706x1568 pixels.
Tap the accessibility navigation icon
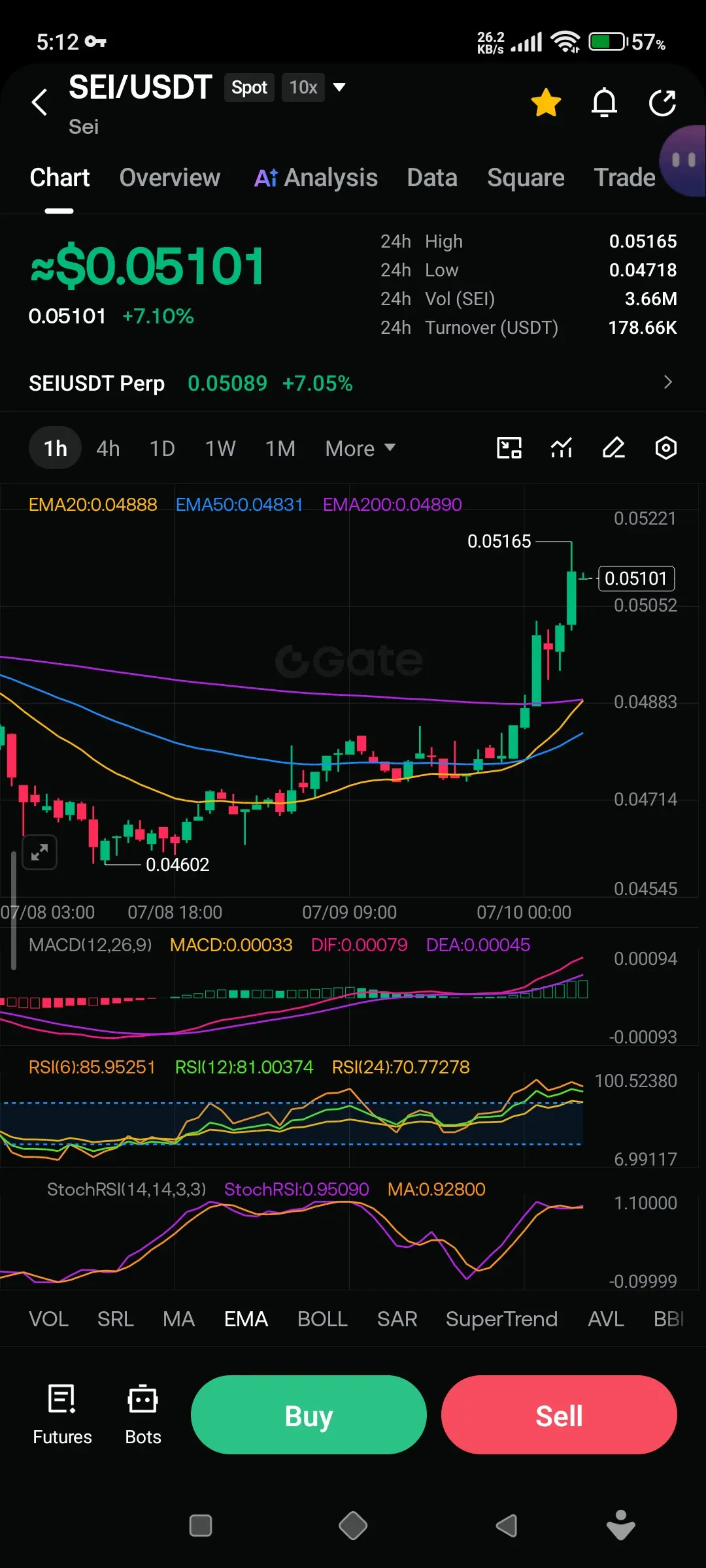point(620,1525)
